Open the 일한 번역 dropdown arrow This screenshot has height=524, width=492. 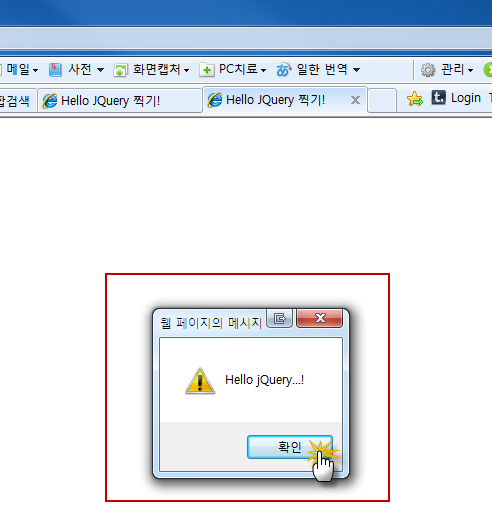click(357, 70)
